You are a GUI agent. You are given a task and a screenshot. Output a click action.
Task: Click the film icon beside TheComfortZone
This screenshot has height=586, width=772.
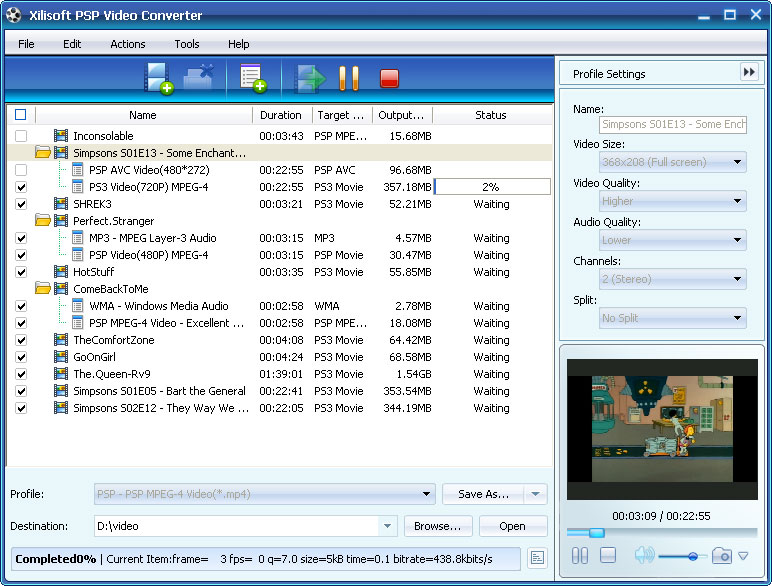61,340
